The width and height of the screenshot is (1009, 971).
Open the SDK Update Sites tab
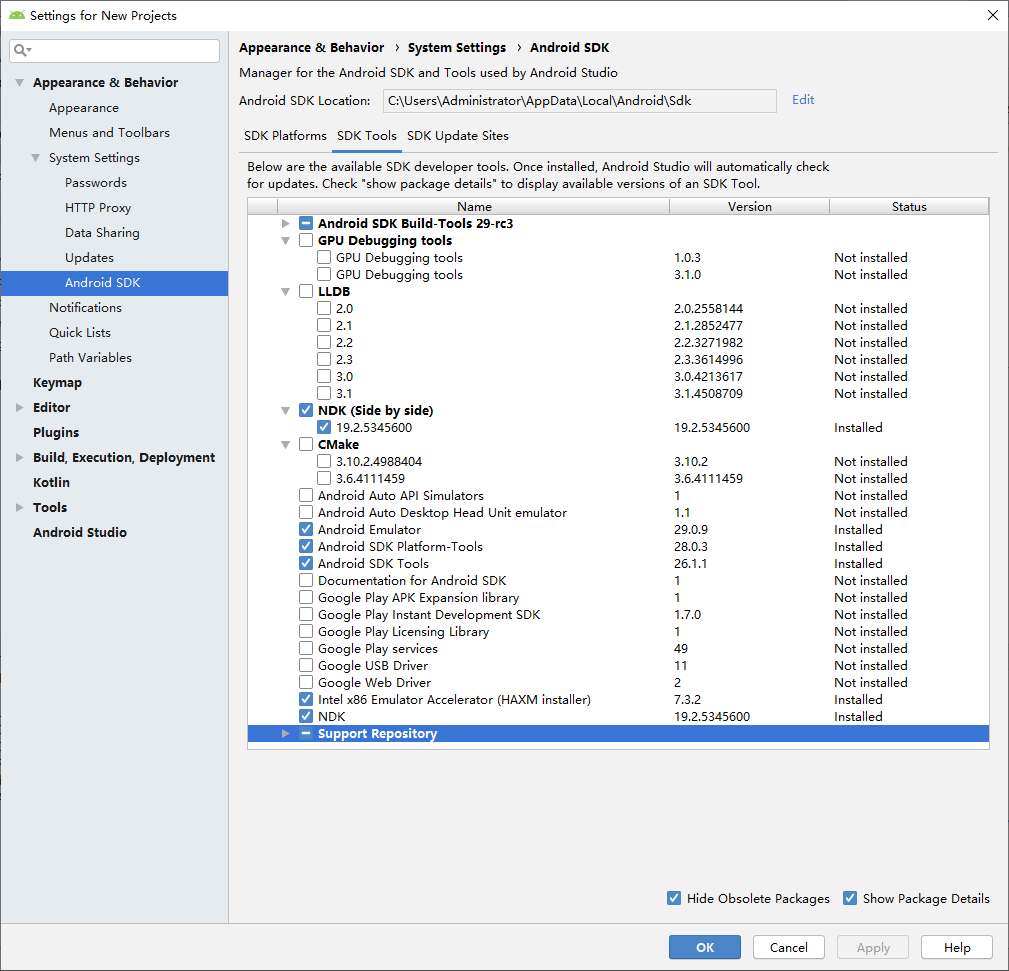(x=458, y=136)
